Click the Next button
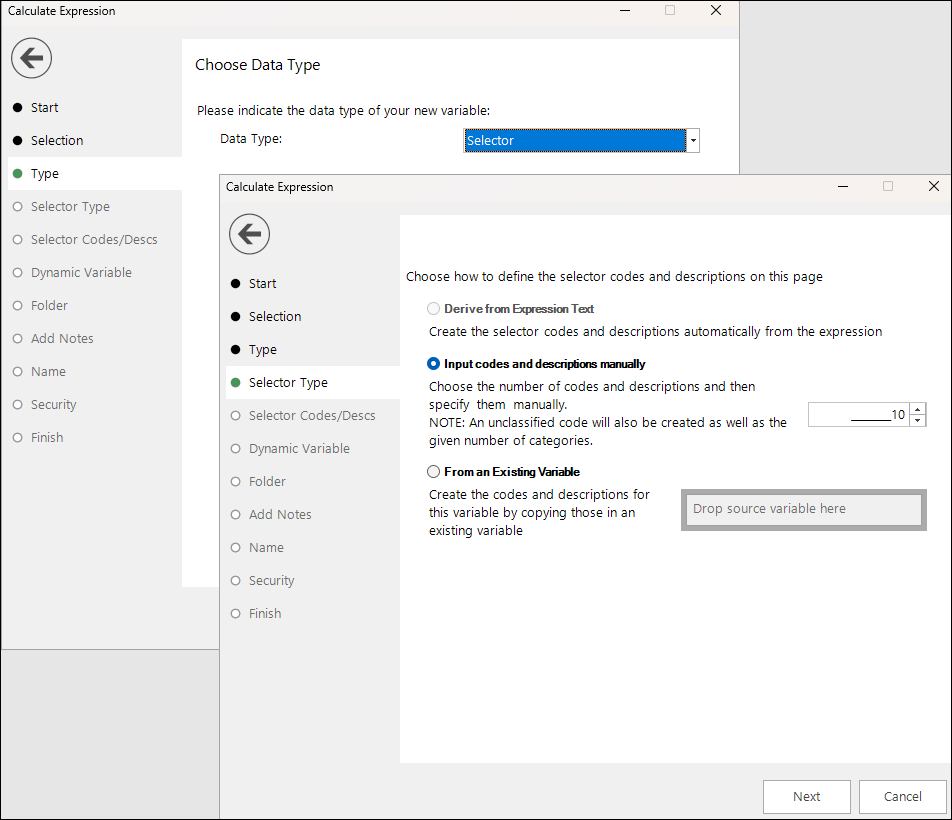Image resolution: width=952 pixels, height=820 pixels. 806,796
